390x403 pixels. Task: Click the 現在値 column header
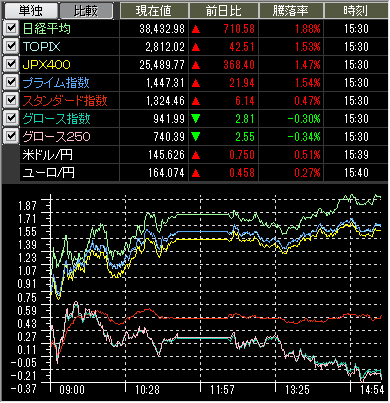click(x=154, y=11)
